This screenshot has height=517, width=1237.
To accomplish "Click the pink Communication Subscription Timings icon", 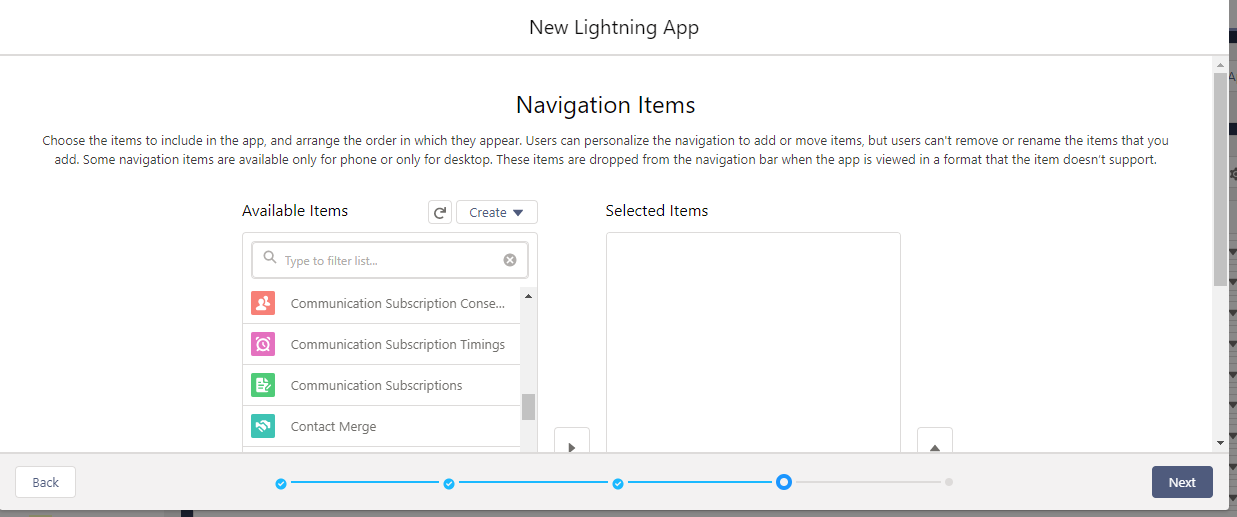I will pyautogui.click(x=262, y=344).
